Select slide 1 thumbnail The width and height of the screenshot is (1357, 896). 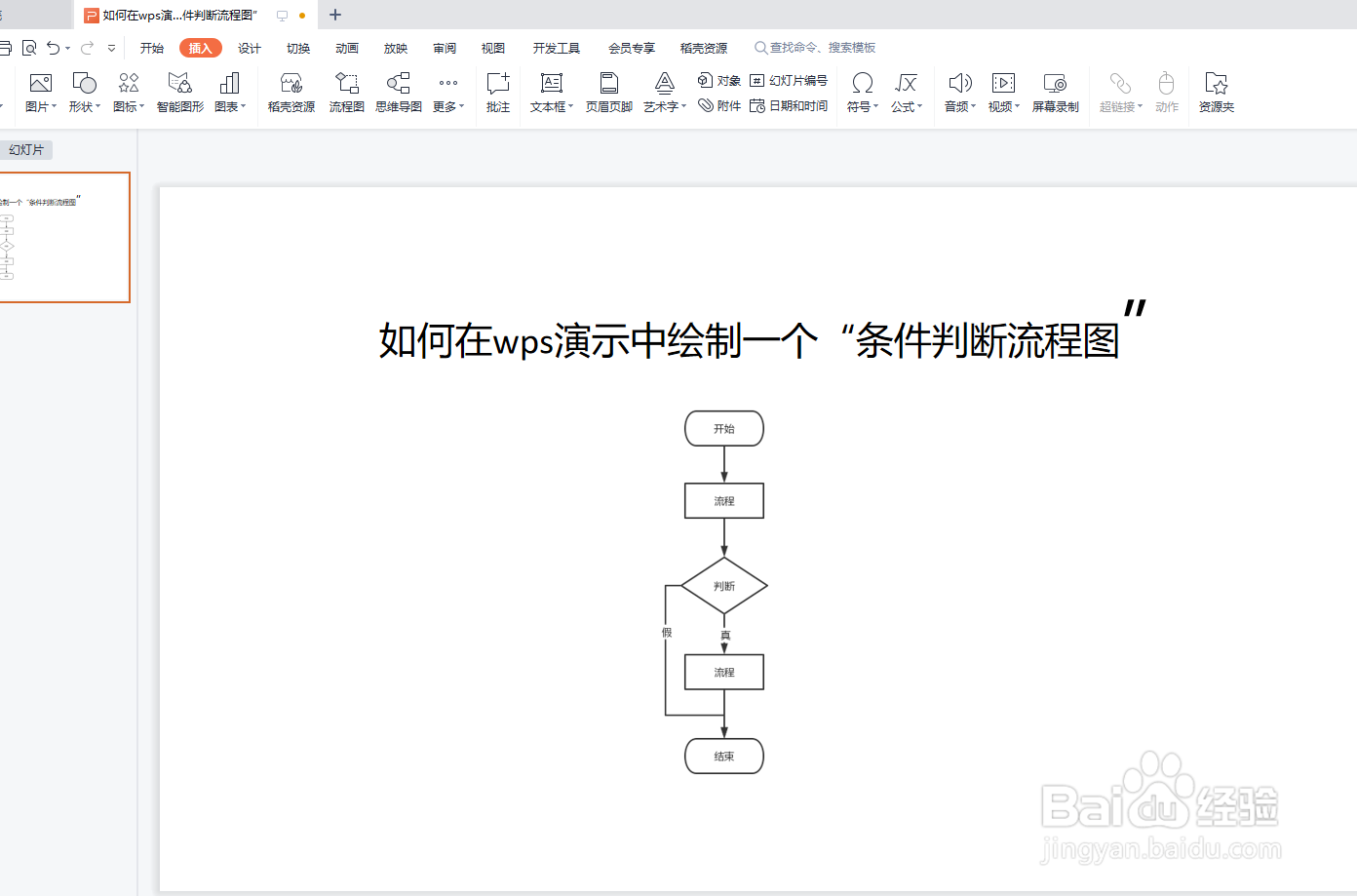(x=64, y=237)
